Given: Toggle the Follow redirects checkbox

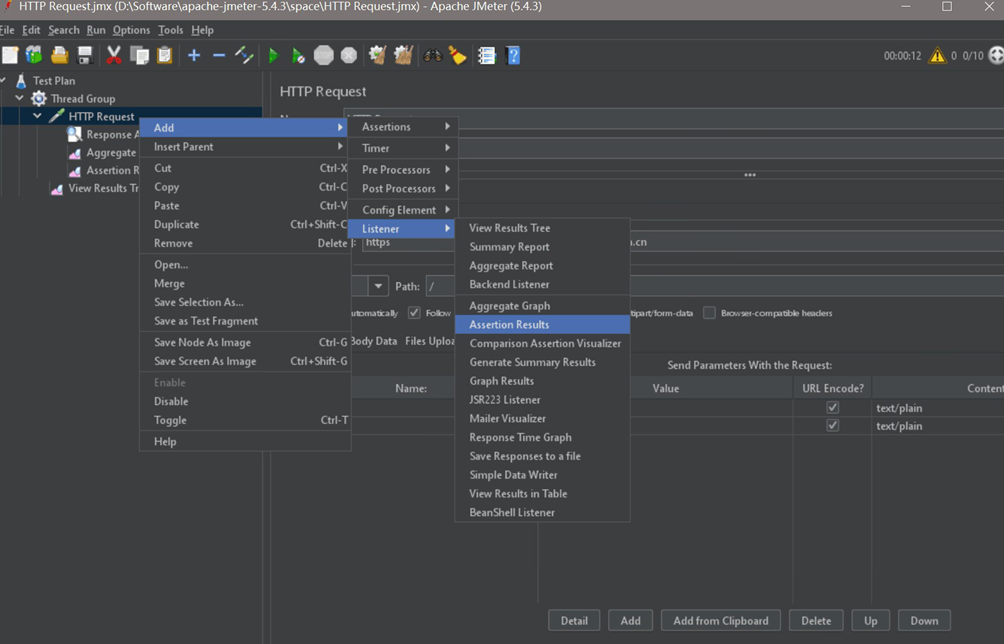Looking at the screenshot, I should point(414,313).
